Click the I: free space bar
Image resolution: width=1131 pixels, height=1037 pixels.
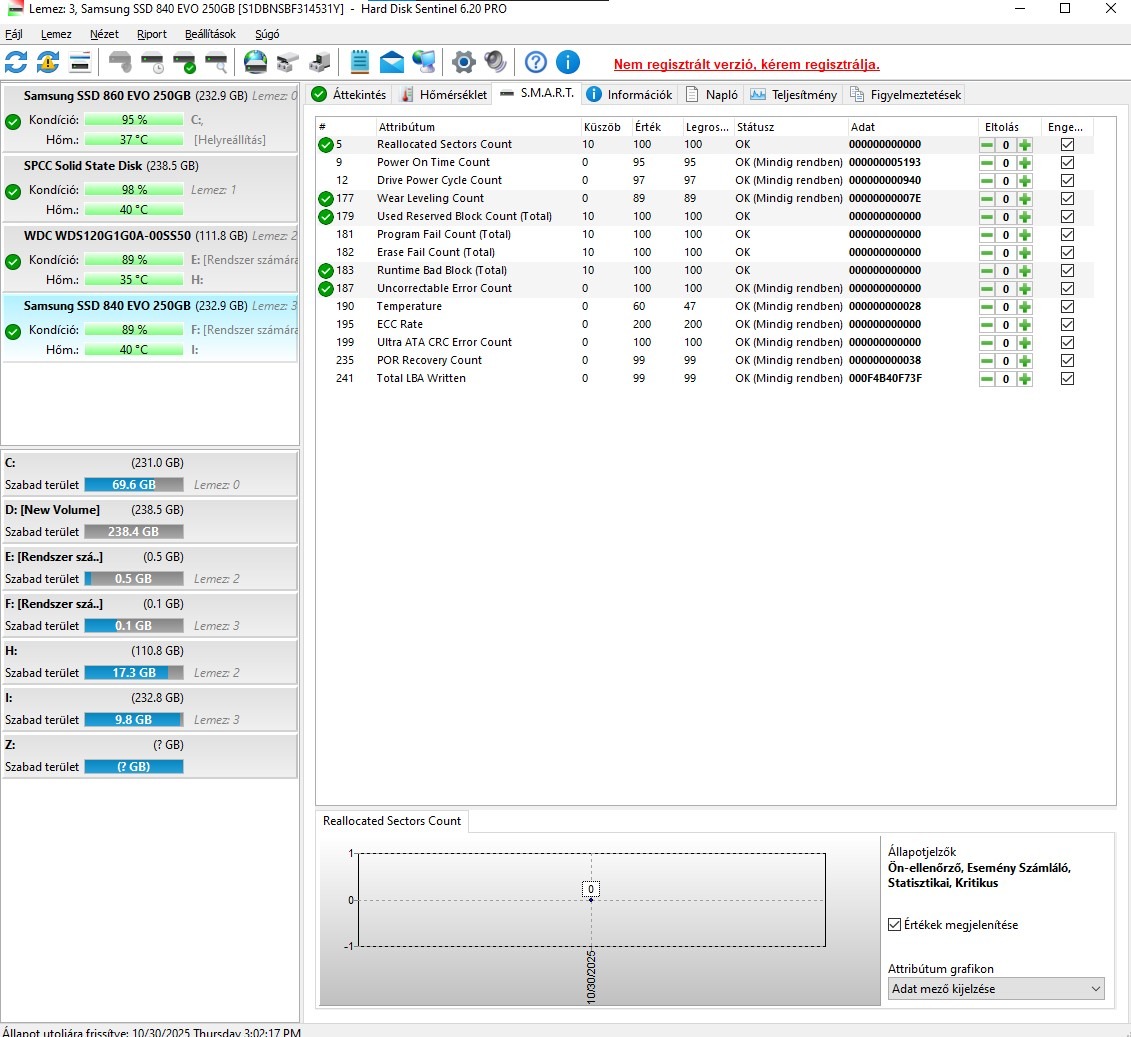(133, 720)
